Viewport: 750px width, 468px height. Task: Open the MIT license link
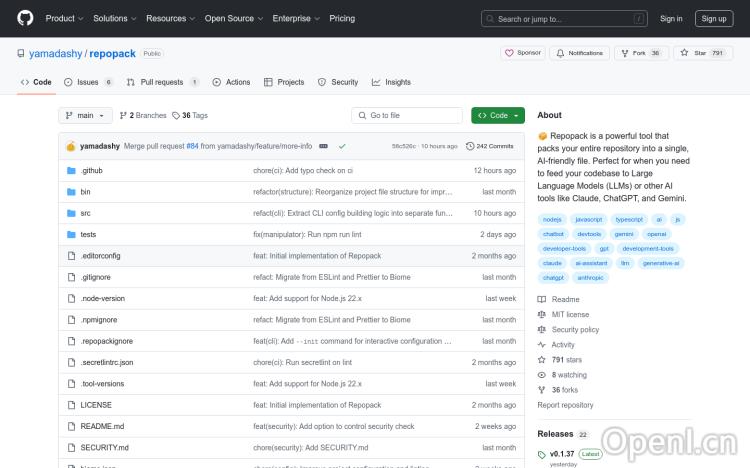pos(570,314)
